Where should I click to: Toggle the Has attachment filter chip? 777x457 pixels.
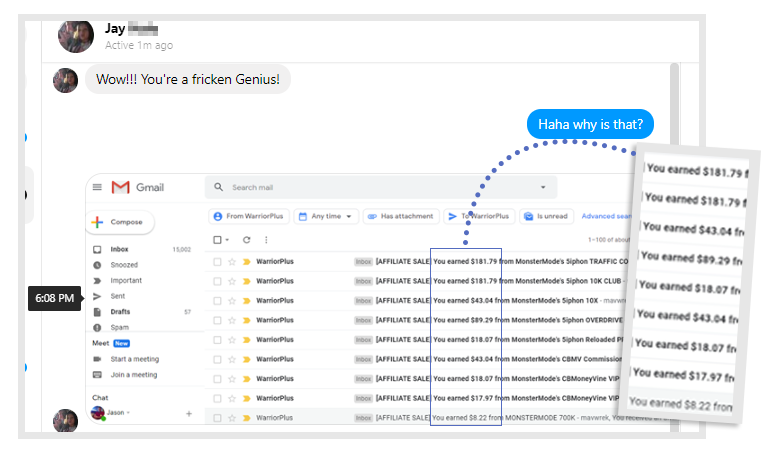[401, 217]
